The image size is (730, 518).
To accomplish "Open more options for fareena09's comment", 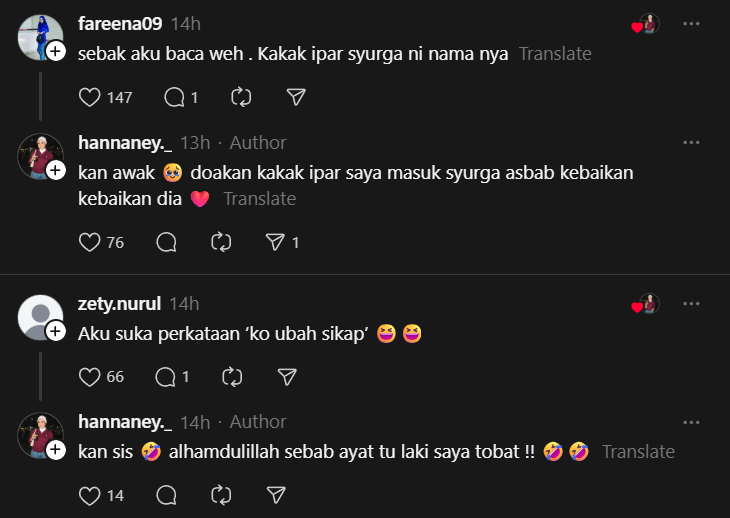I will coord(691,22).
